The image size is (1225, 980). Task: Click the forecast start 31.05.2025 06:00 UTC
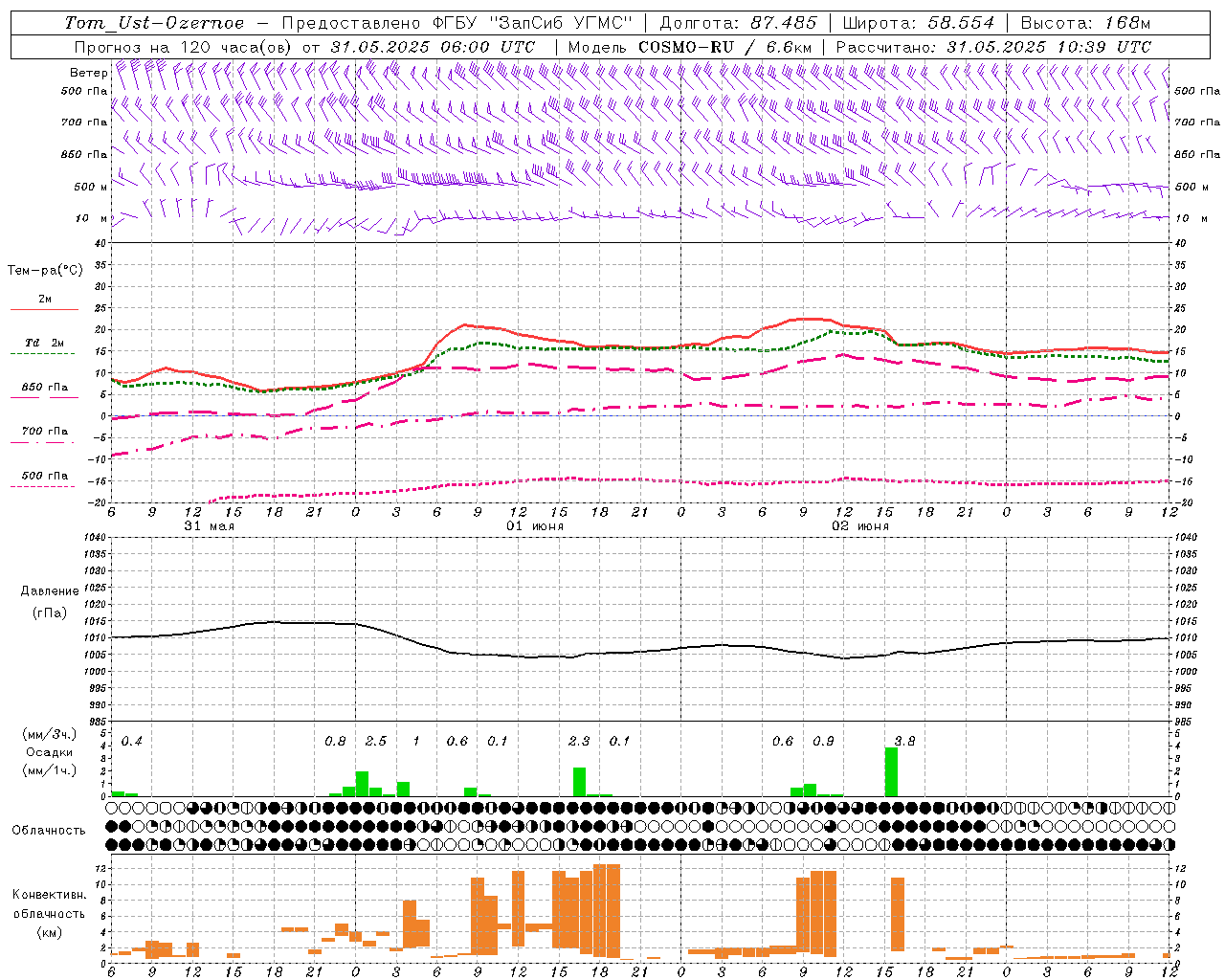tap(433, 47)
